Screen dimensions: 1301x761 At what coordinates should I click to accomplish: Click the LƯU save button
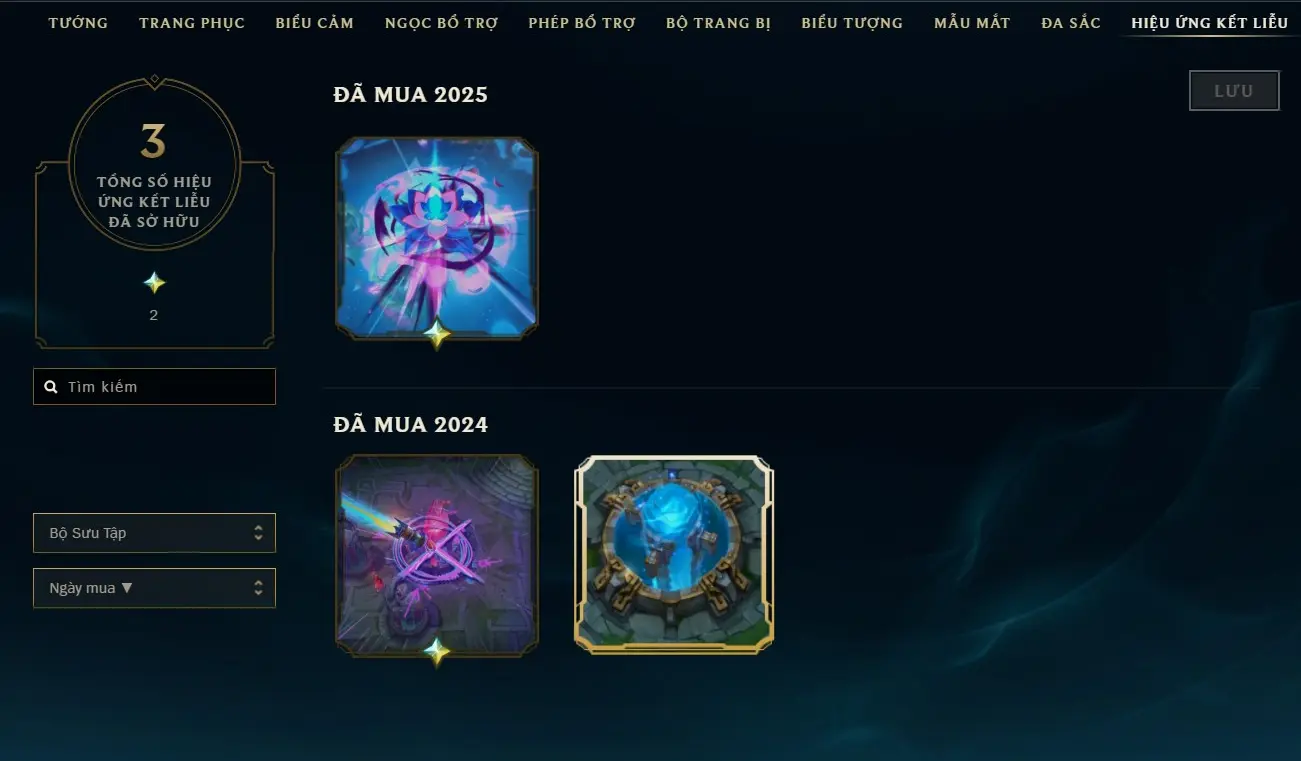(1234, 91)
